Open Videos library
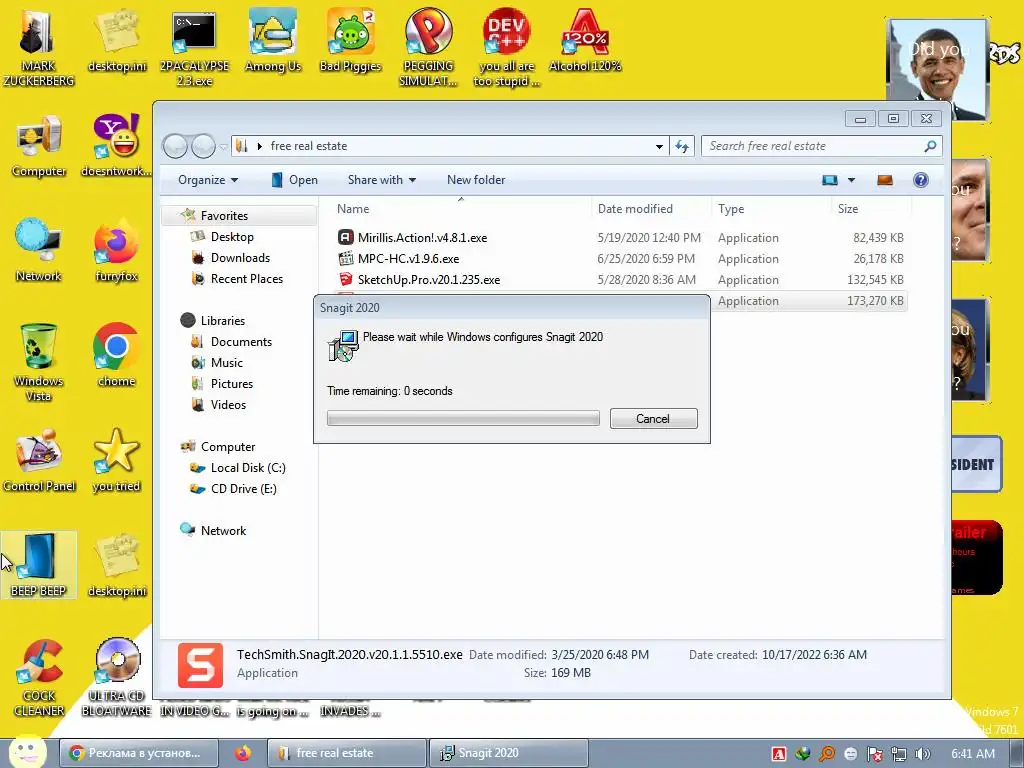The height and width of the screenshot is (768, 1024). point(228,404)
